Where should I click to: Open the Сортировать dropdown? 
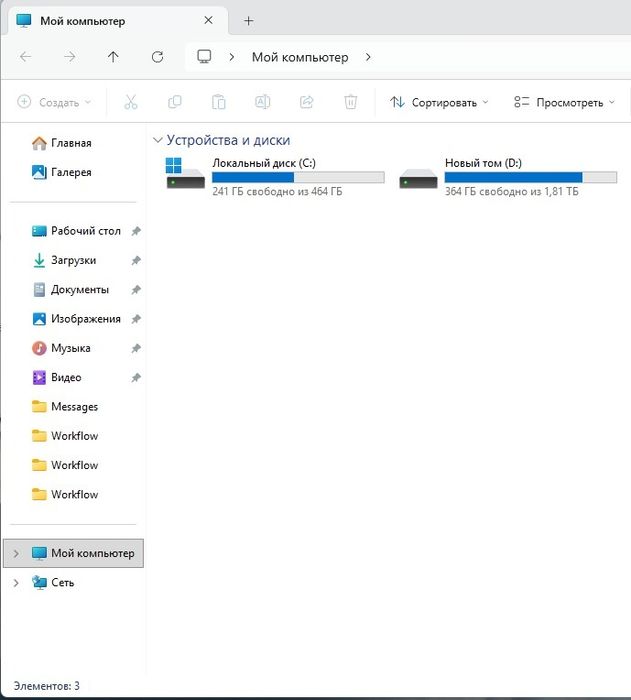tap(439, 102)
